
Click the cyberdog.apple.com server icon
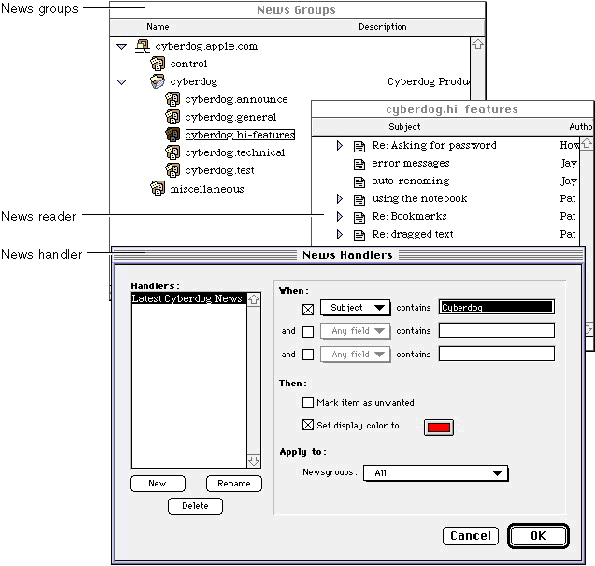142,46
